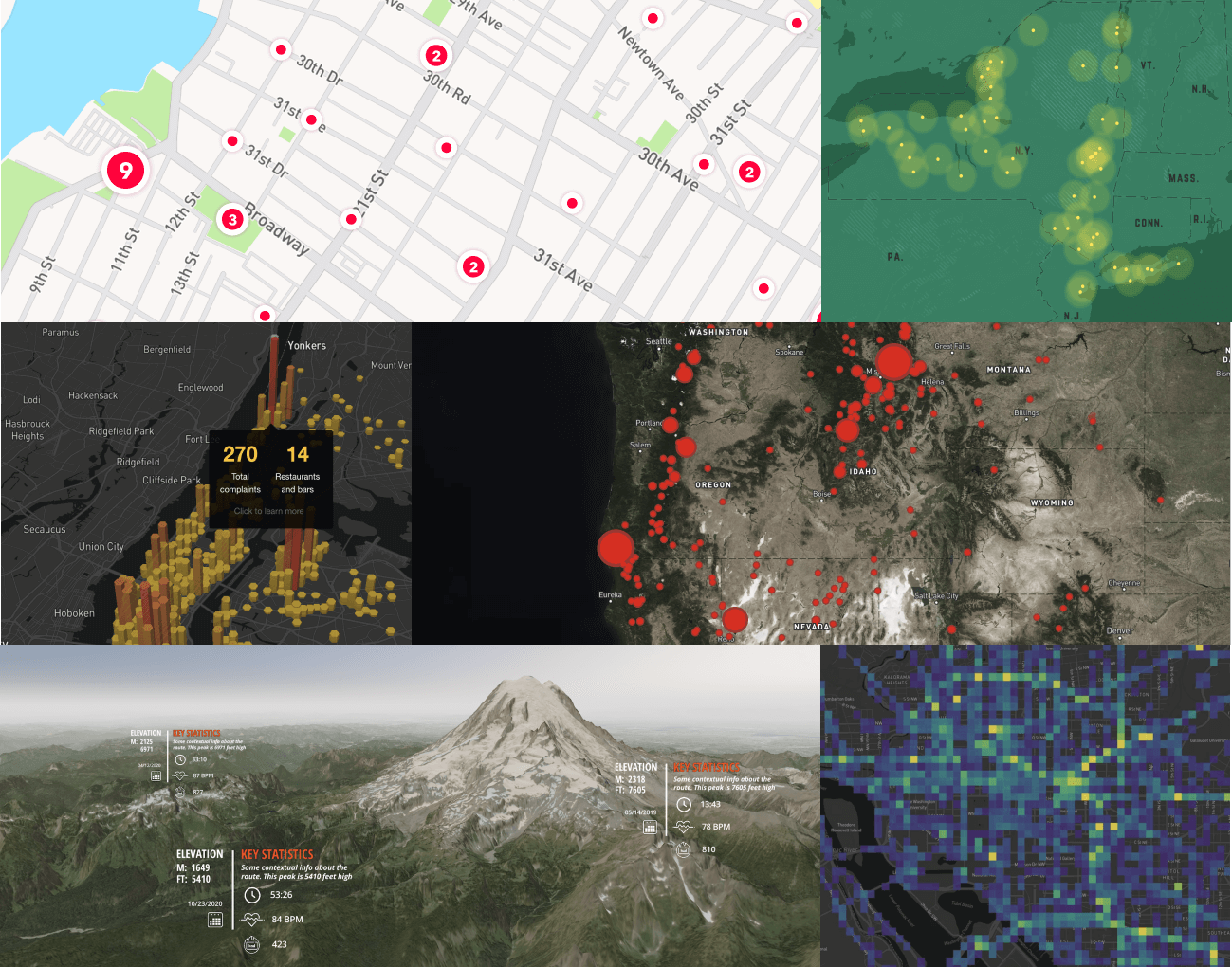Viewport: 1232px width, 967px height.
Task: Click the 9th St street label
Action: tap(43, 275)
